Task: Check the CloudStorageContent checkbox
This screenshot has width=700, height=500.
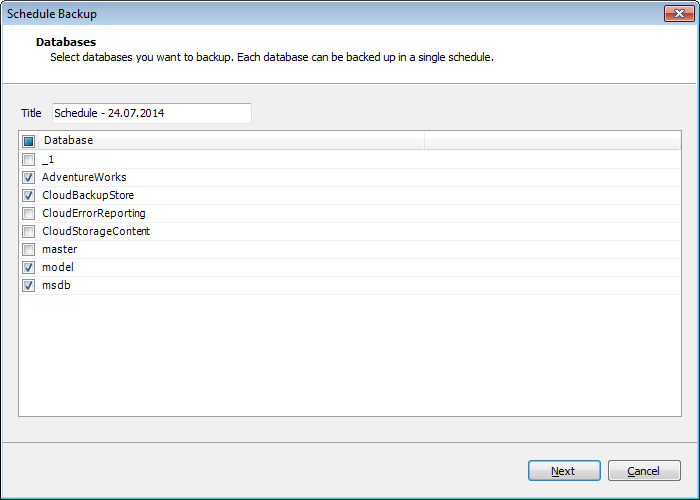Action: point(29,231)
